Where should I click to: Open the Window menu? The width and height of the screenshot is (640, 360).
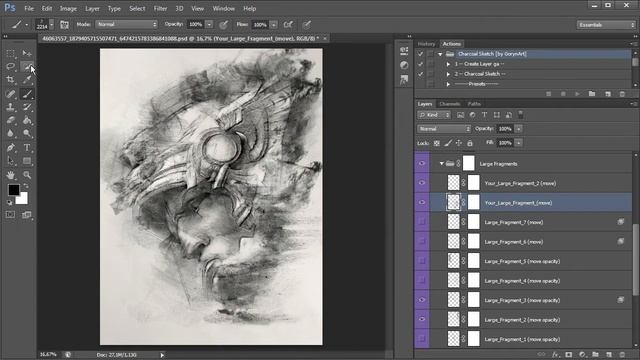223,8
